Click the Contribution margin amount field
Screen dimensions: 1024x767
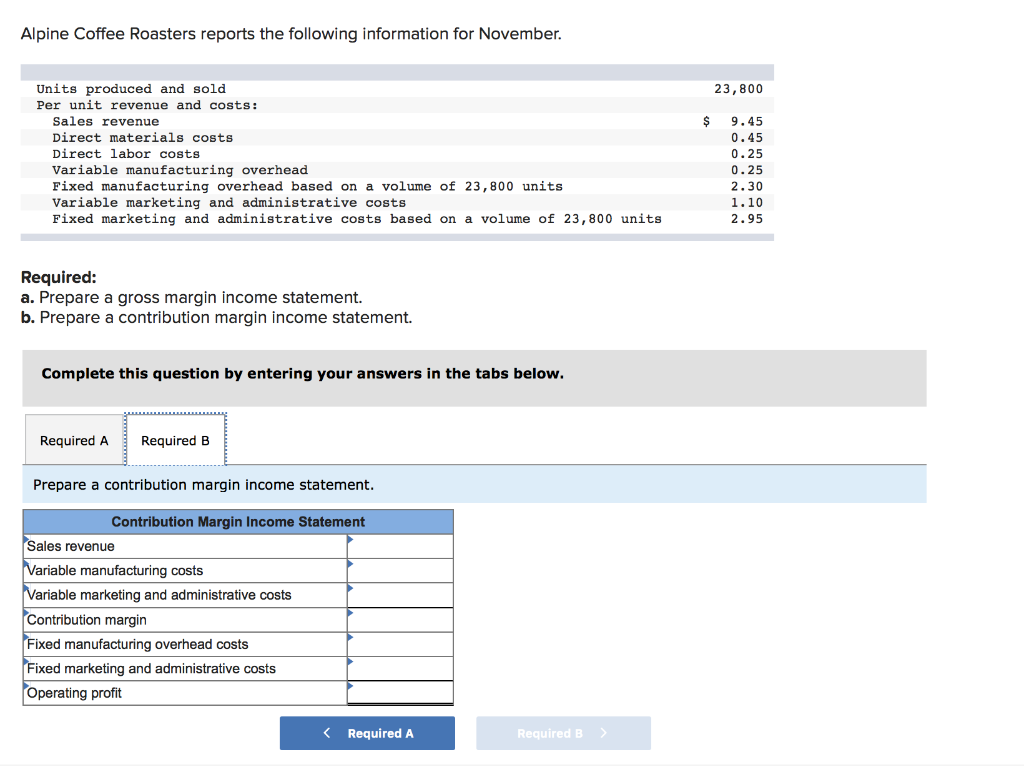(400, 620)
